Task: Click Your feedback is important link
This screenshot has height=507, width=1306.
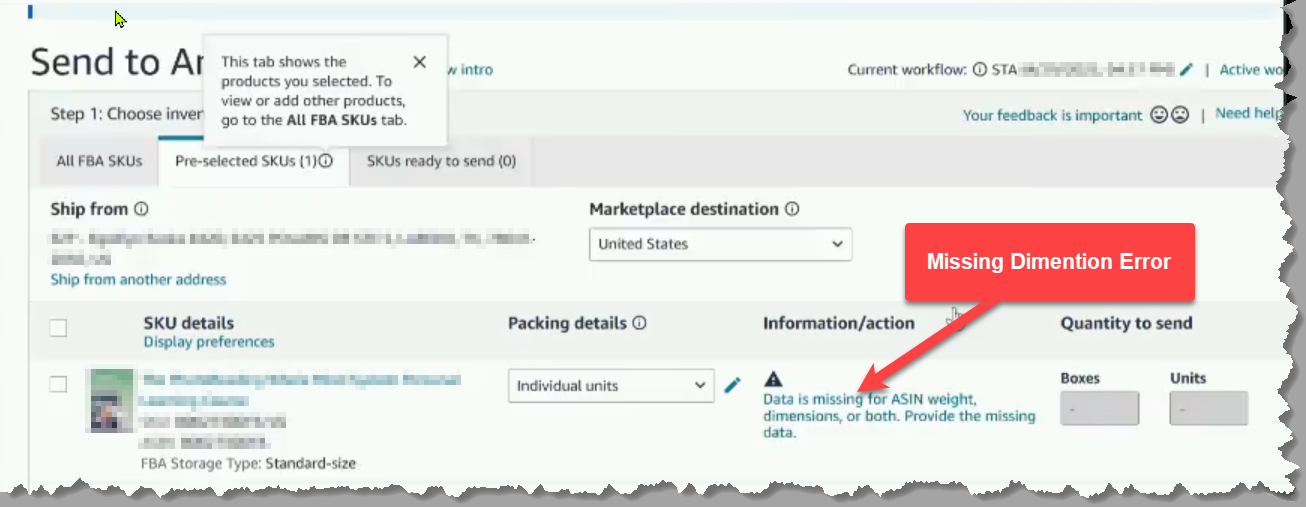Action: point(1052,115)
